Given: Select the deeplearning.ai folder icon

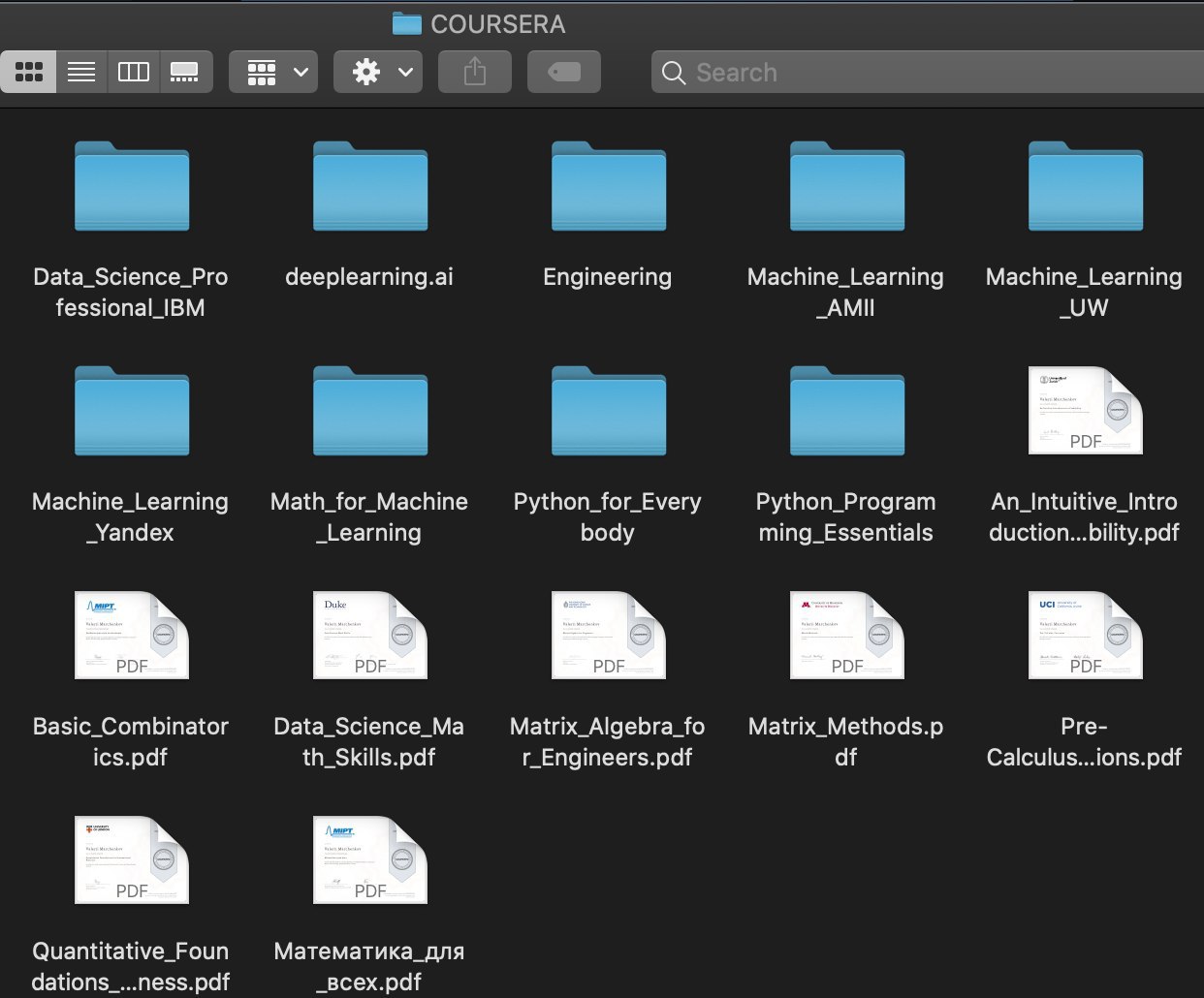Looking at the screenshot, I should click(x=370, y=186).
